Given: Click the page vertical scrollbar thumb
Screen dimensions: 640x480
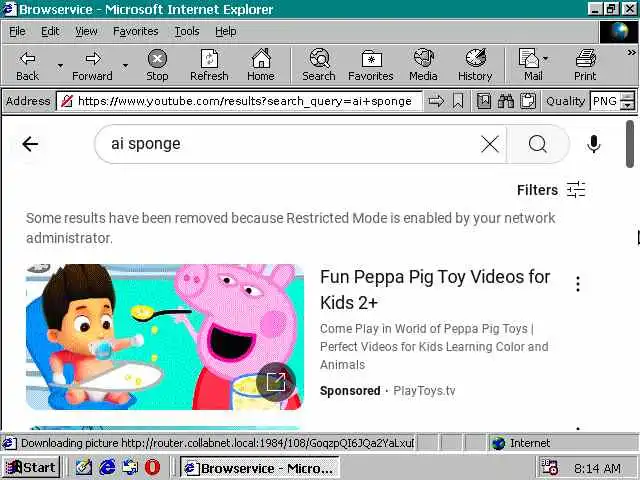Looking at the screenshot, I should 630,144.
